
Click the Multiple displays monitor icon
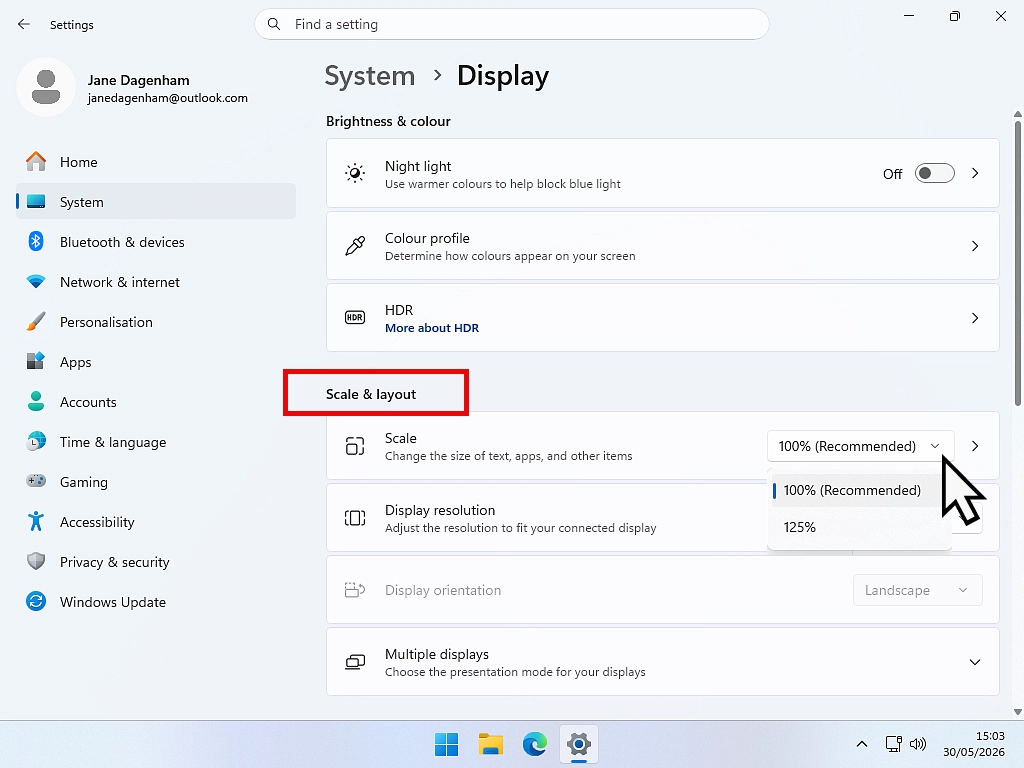(x=355, y=662)
